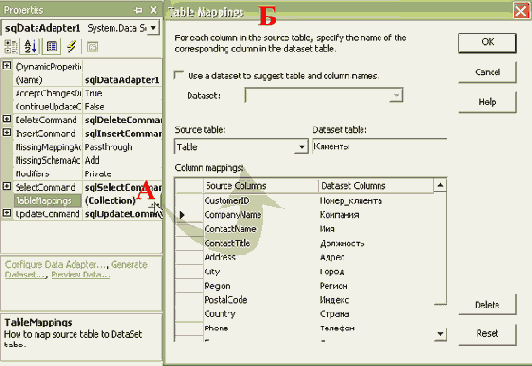Click the column mappings scroll up arrow
Viewport: 532px width, 366px height.
(440, 185)
